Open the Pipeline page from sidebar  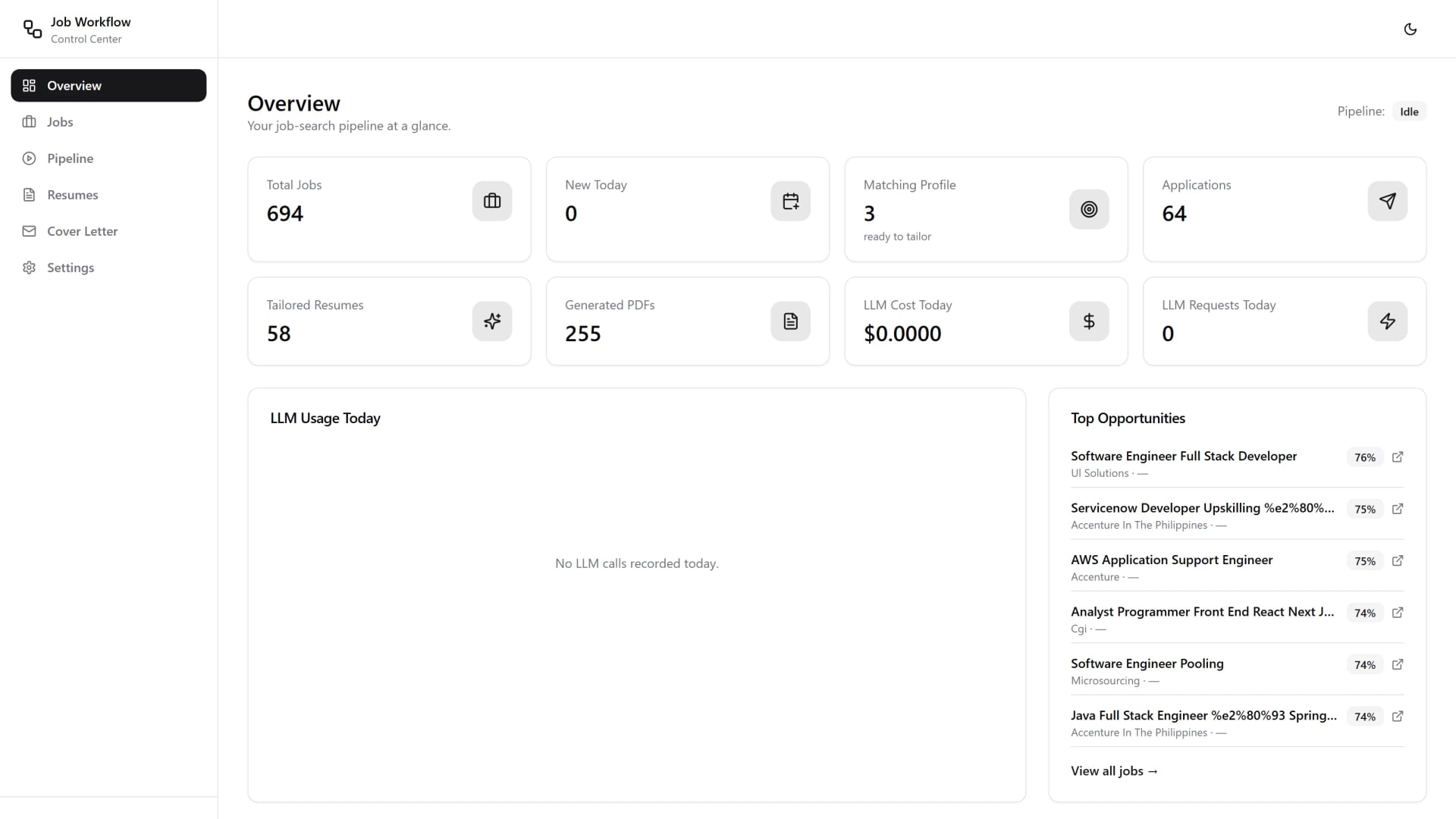coord(108,158)
